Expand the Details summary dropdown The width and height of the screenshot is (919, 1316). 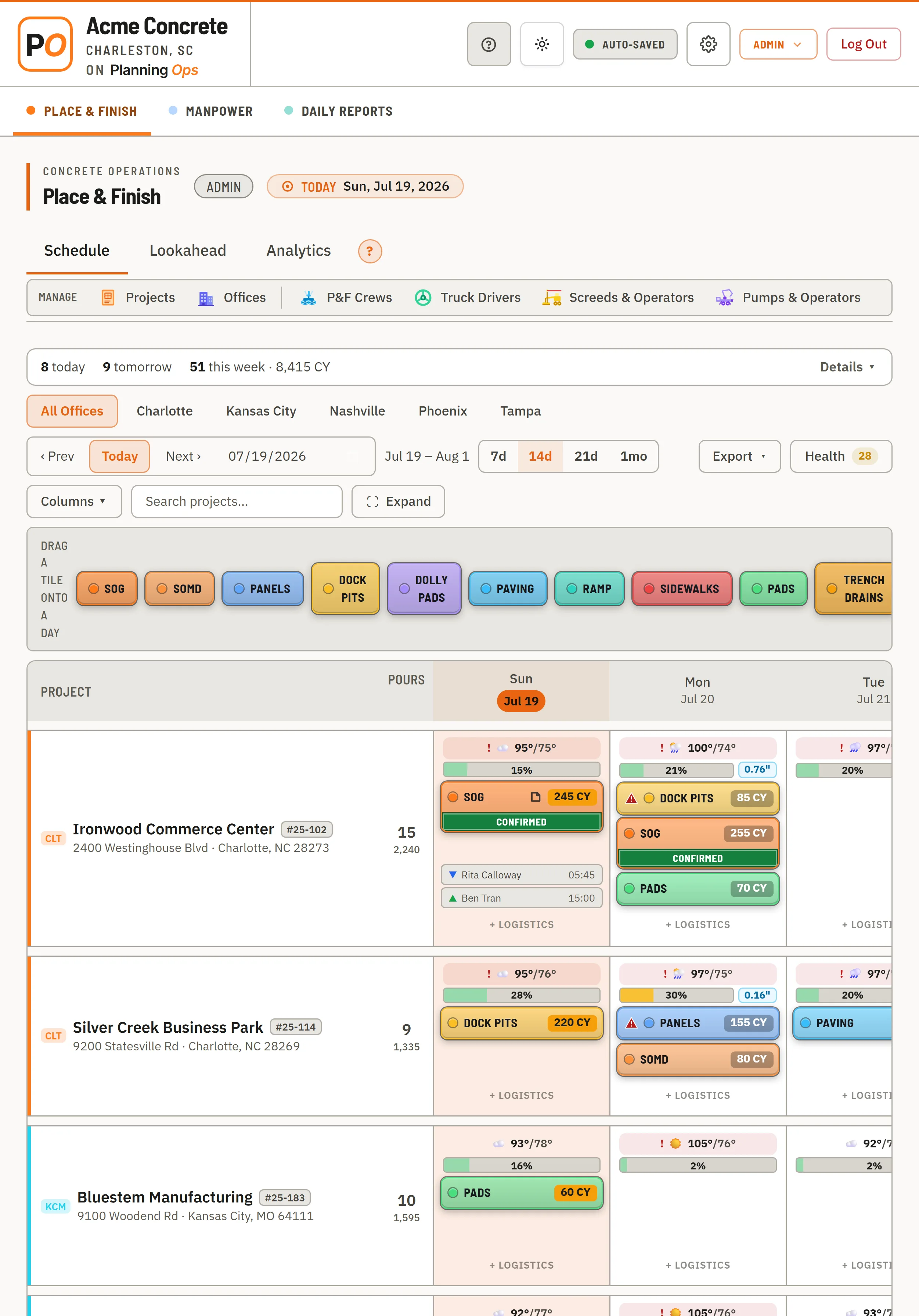[847, 367]
